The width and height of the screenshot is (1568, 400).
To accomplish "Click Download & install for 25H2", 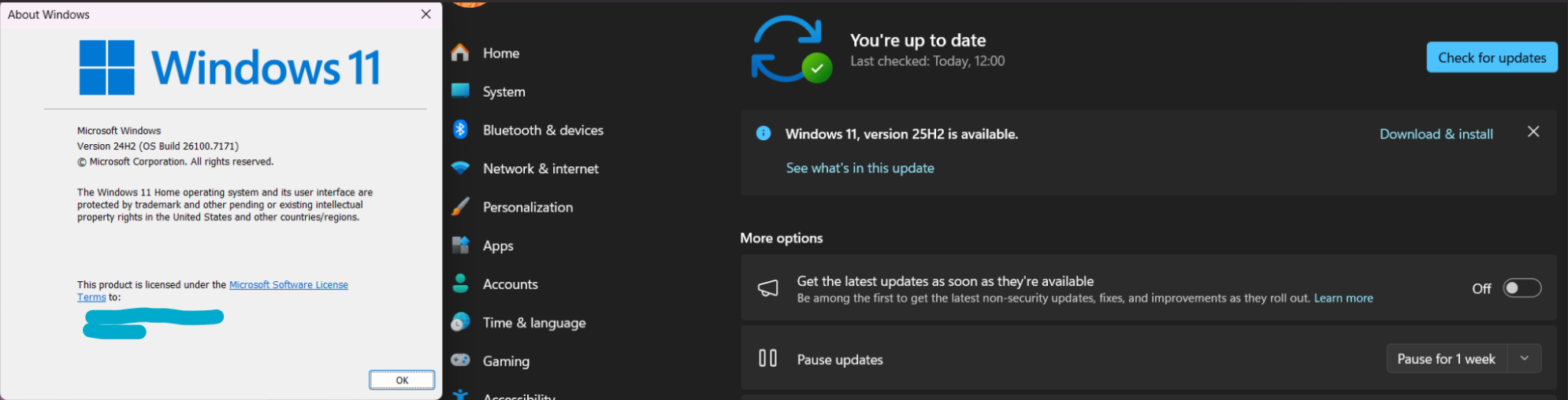I will [1436, 134].
